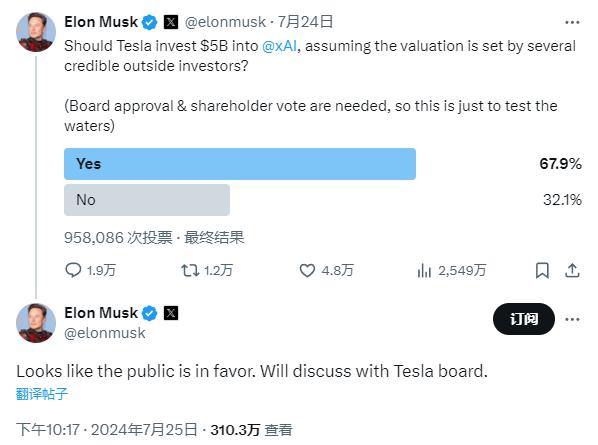Click @elonmusk handle under reply author name

(x=104, y=333)
